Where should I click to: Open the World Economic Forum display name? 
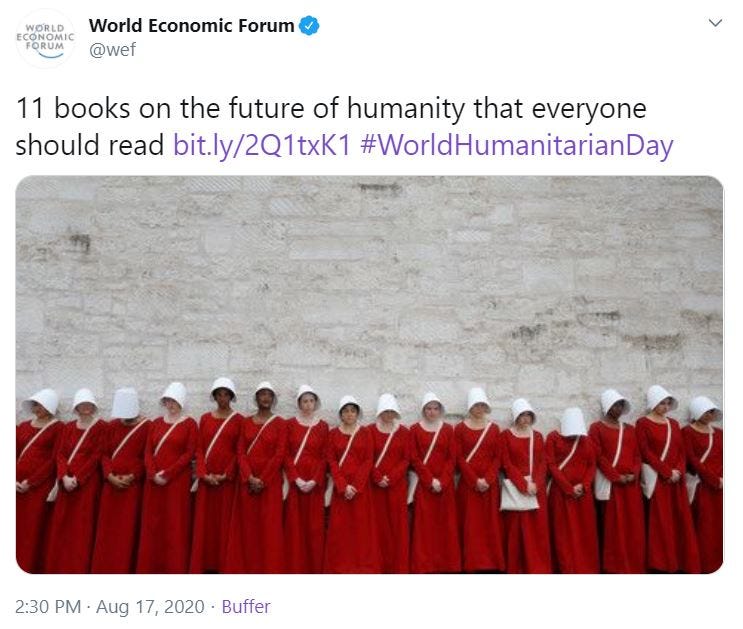(191, 26)
